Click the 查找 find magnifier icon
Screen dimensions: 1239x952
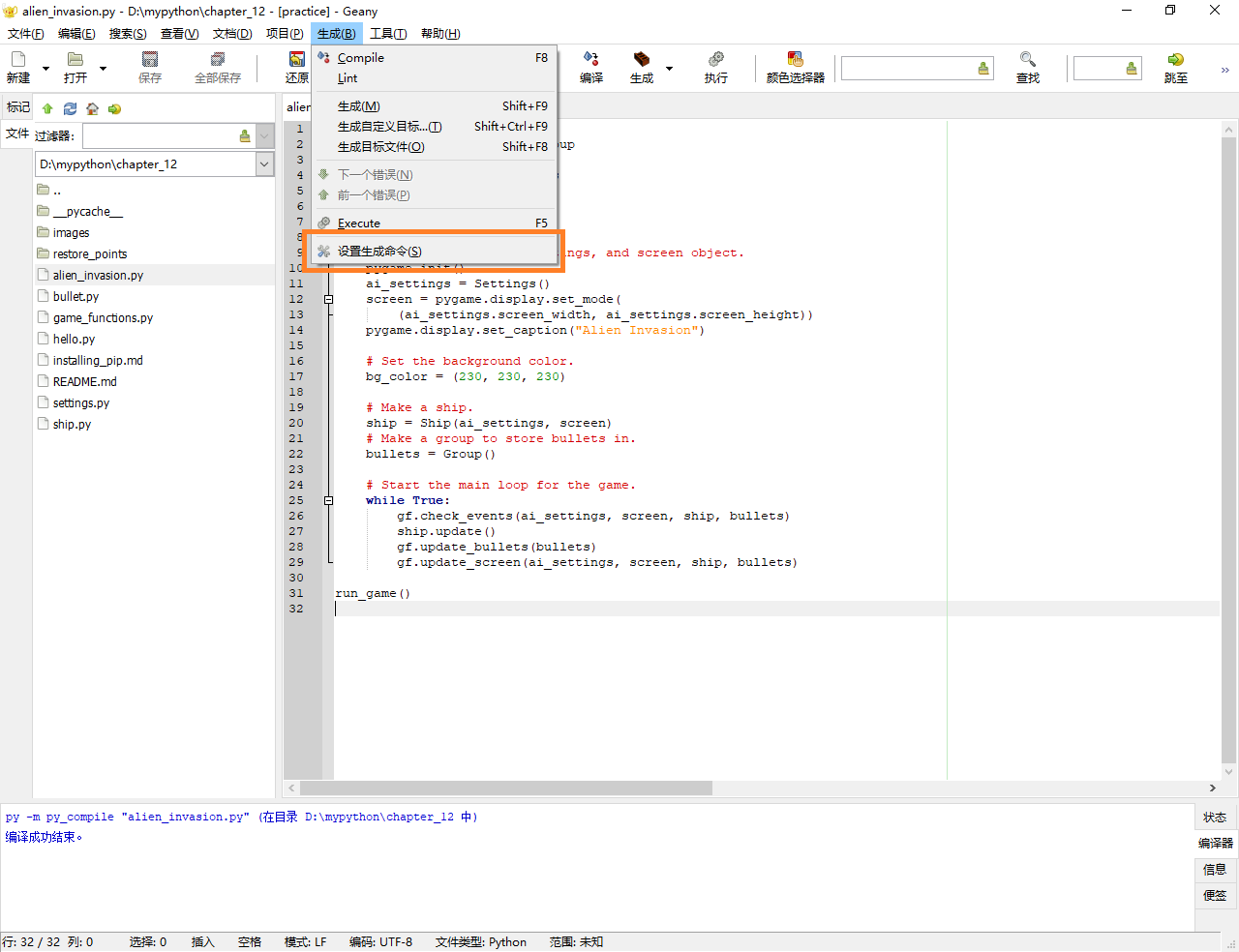coord(1028,60)
